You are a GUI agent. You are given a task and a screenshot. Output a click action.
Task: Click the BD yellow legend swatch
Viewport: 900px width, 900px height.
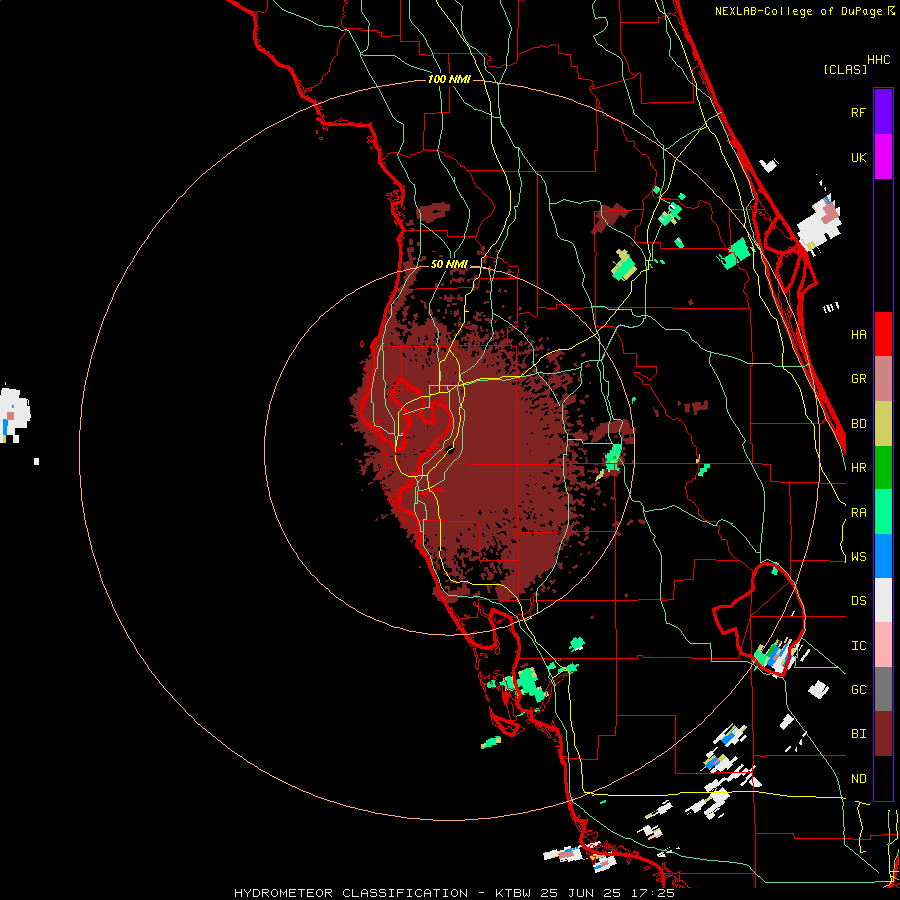point(883,424)
